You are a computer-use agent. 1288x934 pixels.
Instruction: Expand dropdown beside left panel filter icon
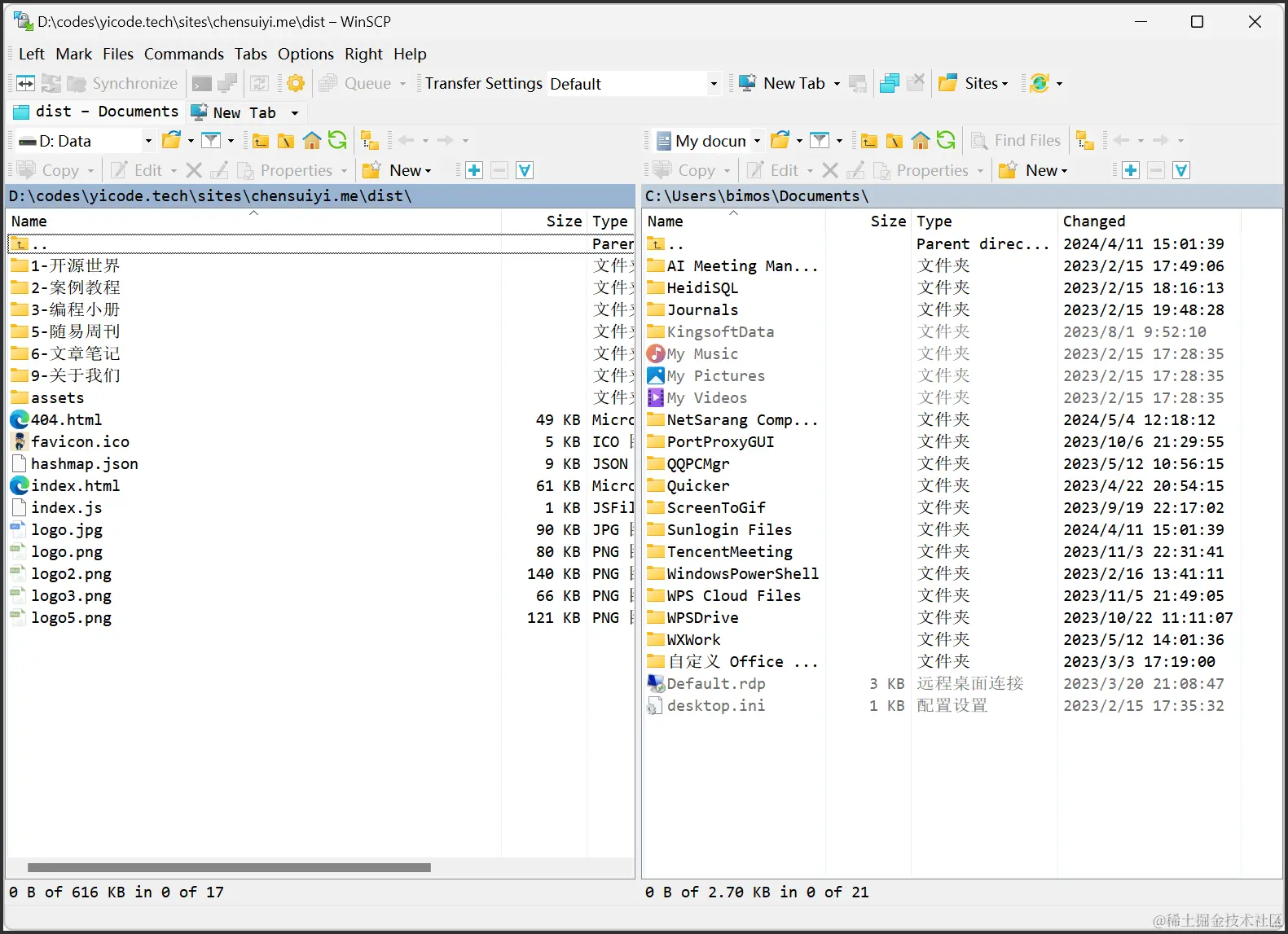[x=231, y=141]
